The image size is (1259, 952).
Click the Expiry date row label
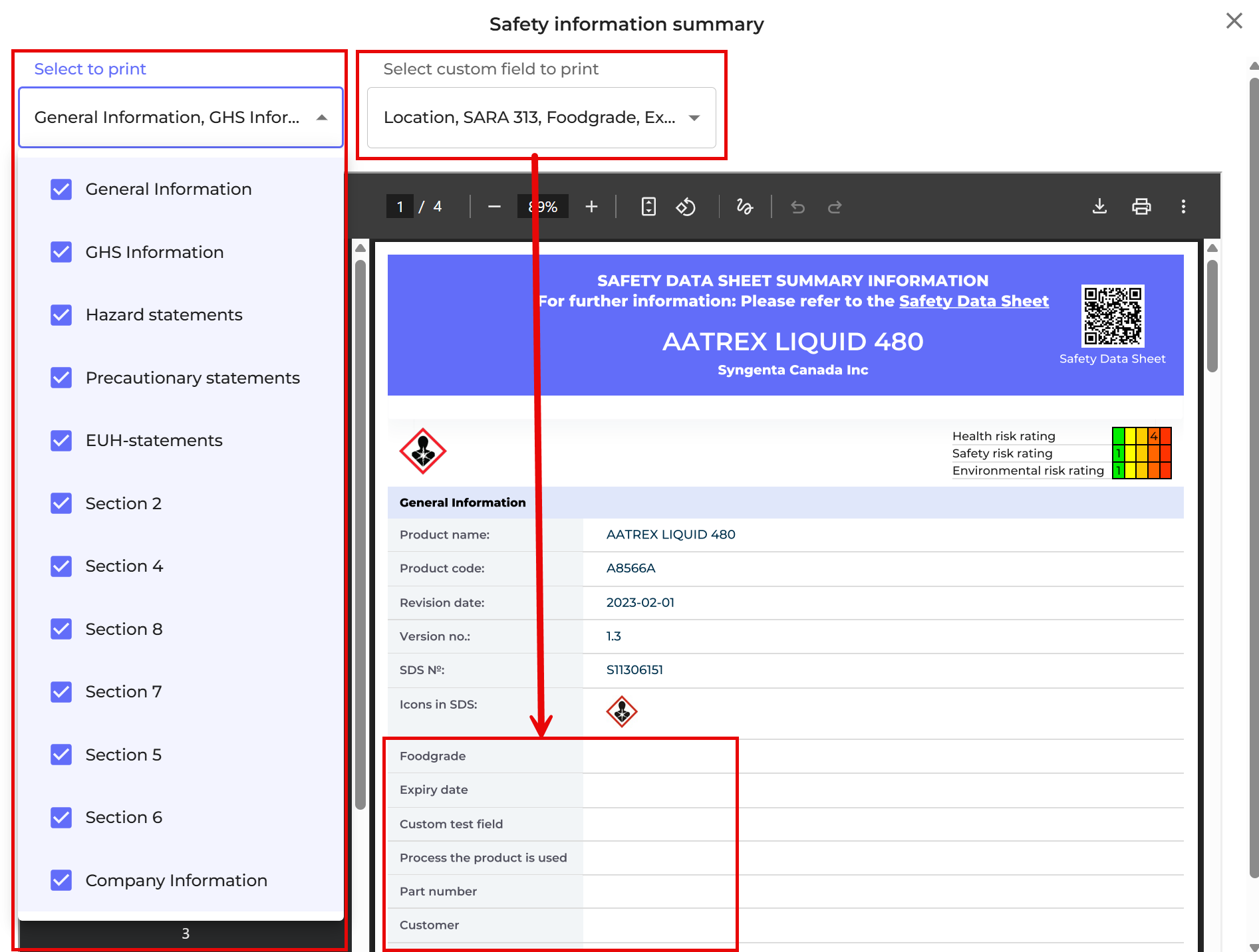(x=434, y=790)
